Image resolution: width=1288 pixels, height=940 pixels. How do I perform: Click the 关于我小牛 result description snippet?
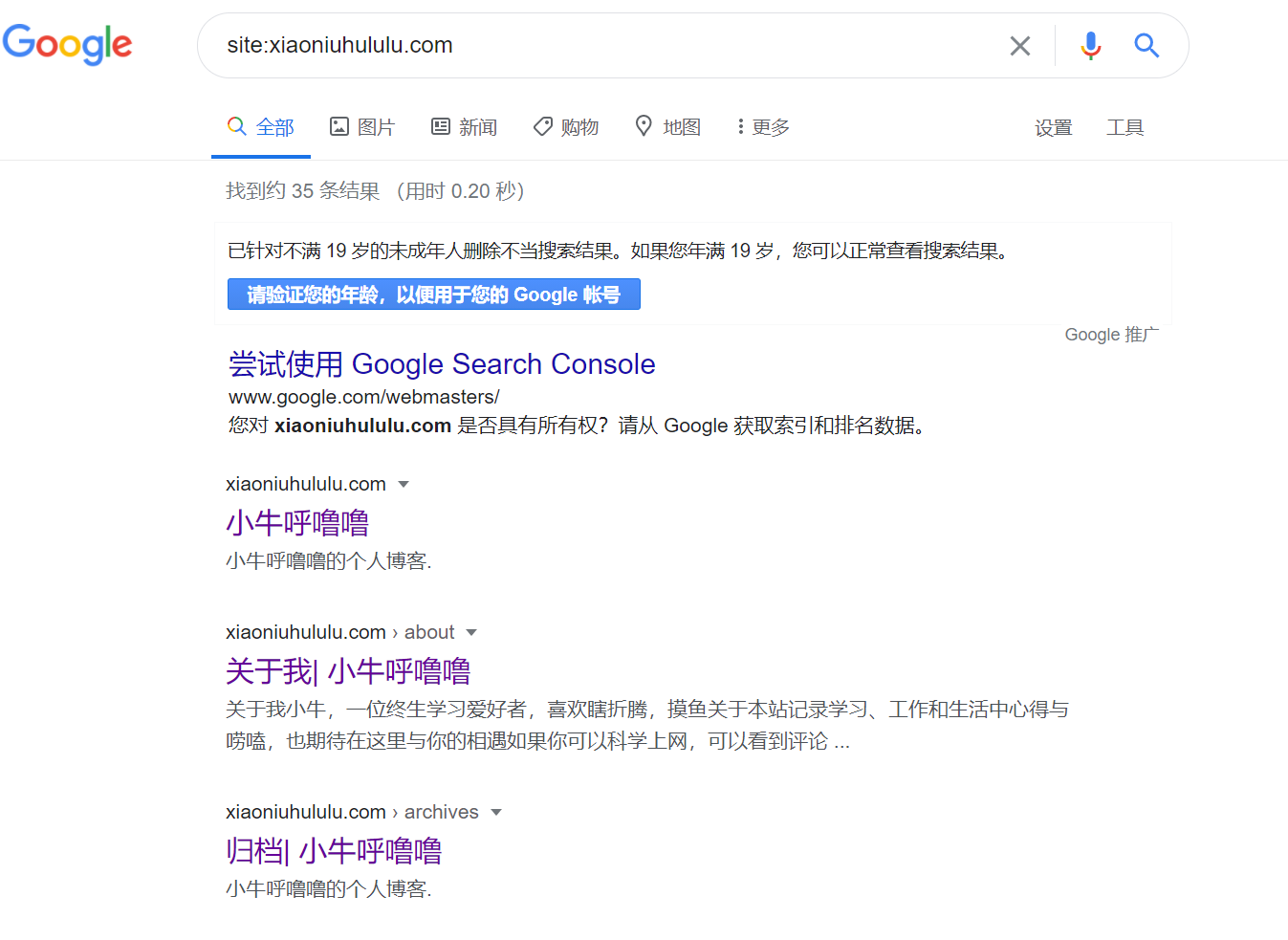[x=647, y=725]
